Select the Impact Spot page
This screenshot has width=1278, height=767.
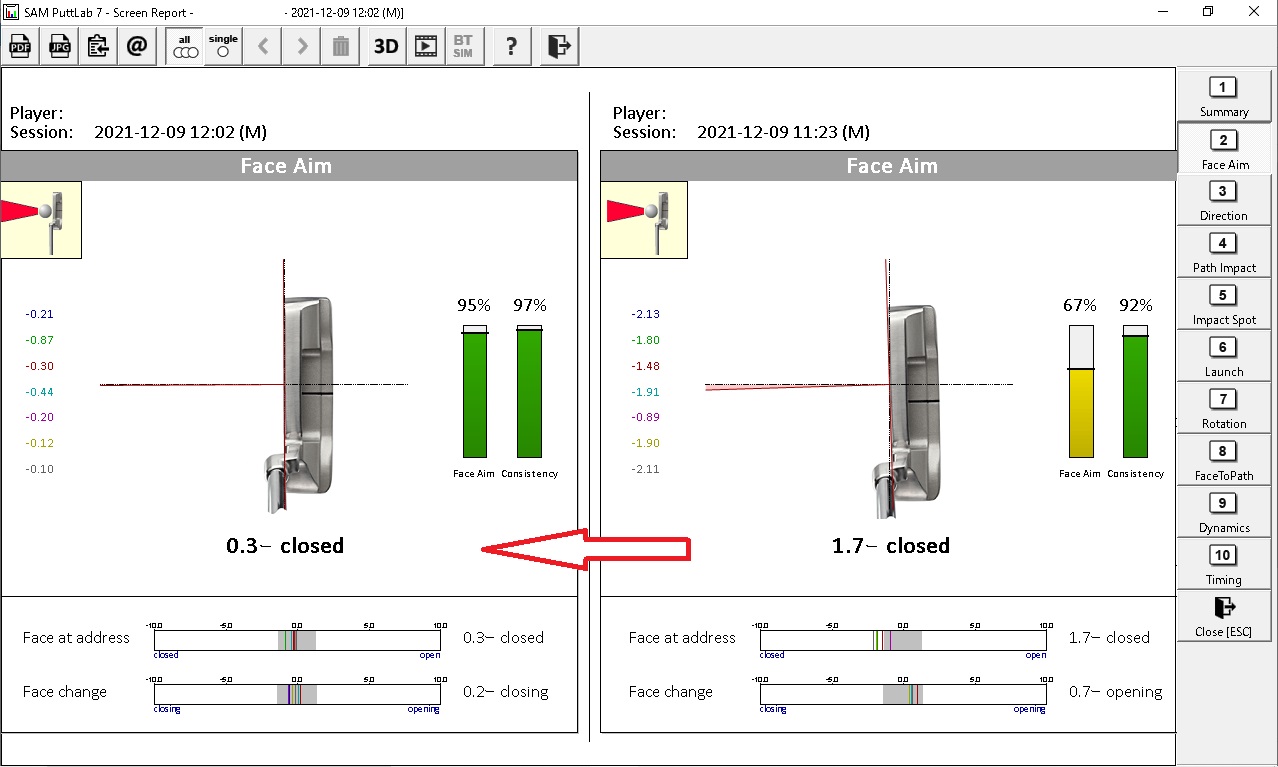tap(1223, 304)
